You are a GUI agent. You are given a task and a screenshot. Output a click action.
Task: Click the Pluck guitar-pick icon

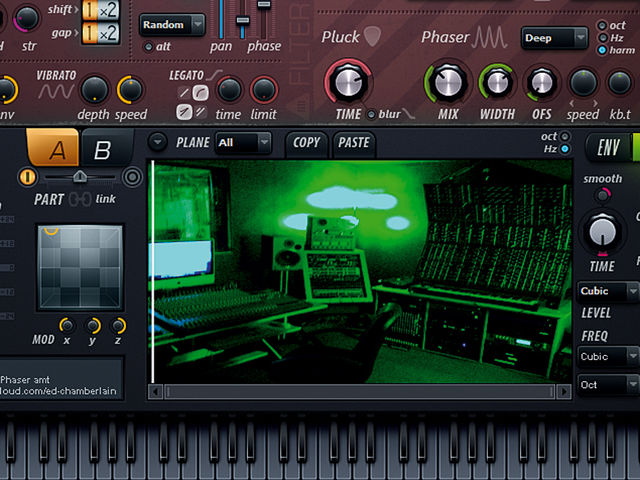click(x=372, y=36)
